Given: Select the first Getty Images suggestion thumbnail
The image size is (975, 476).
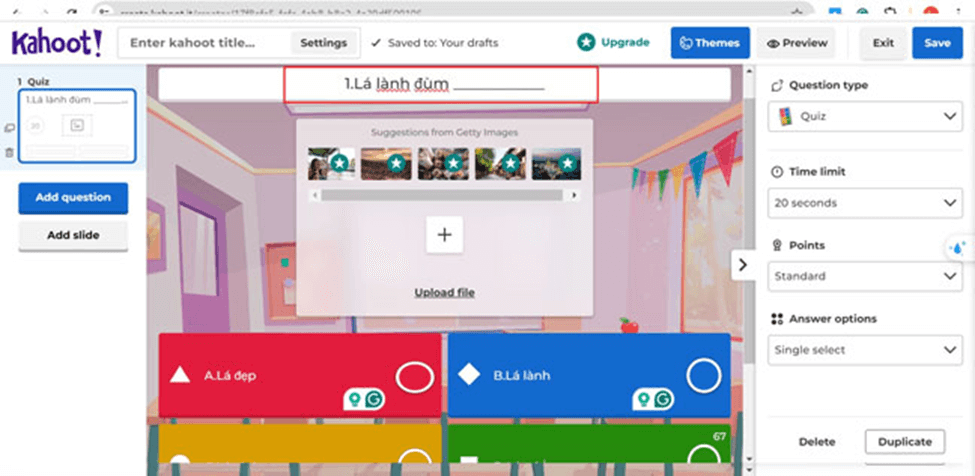Looking at the screenshot, I should (x=331, y=163).
